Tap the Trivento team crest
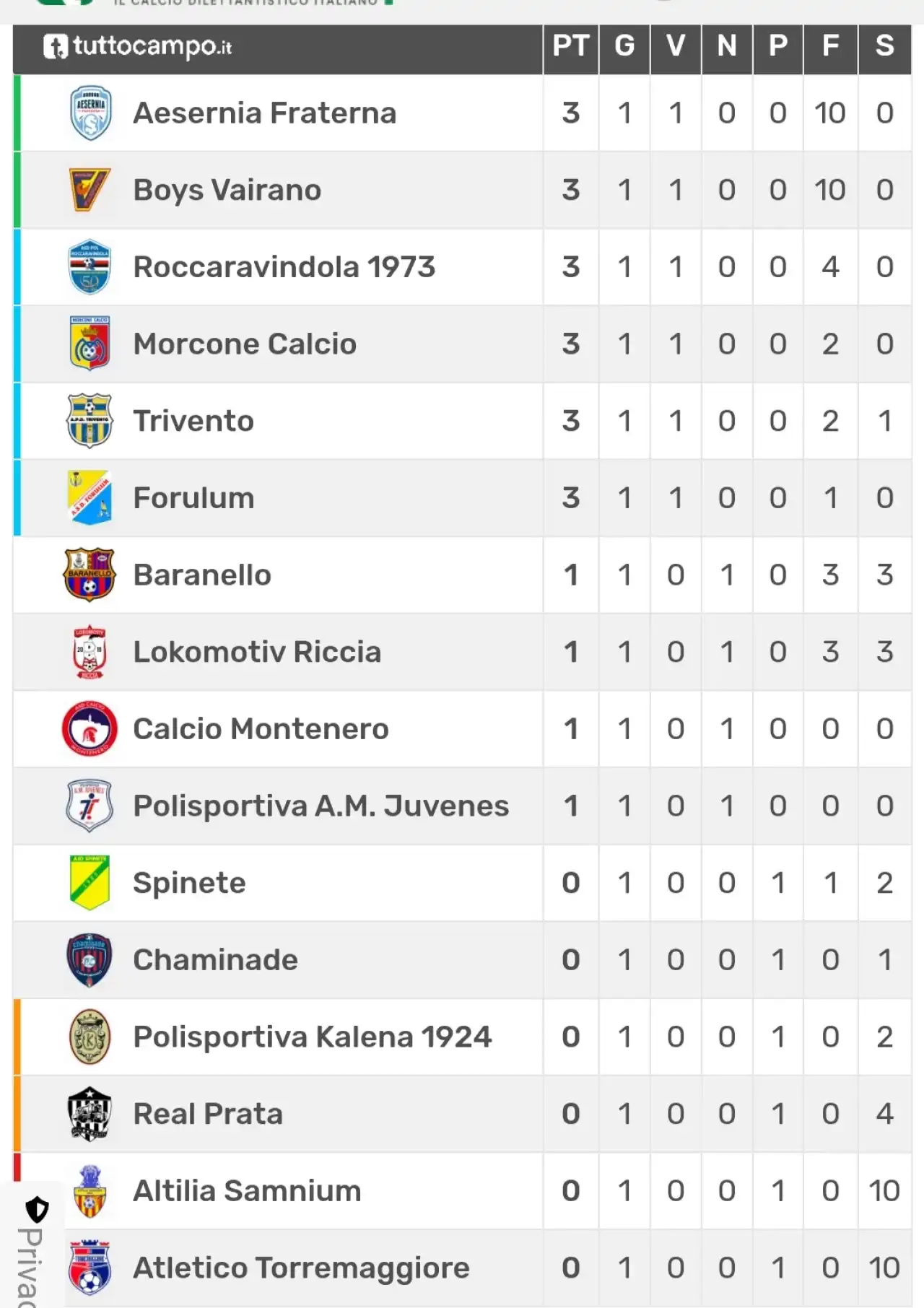 [x=90, y=421]
